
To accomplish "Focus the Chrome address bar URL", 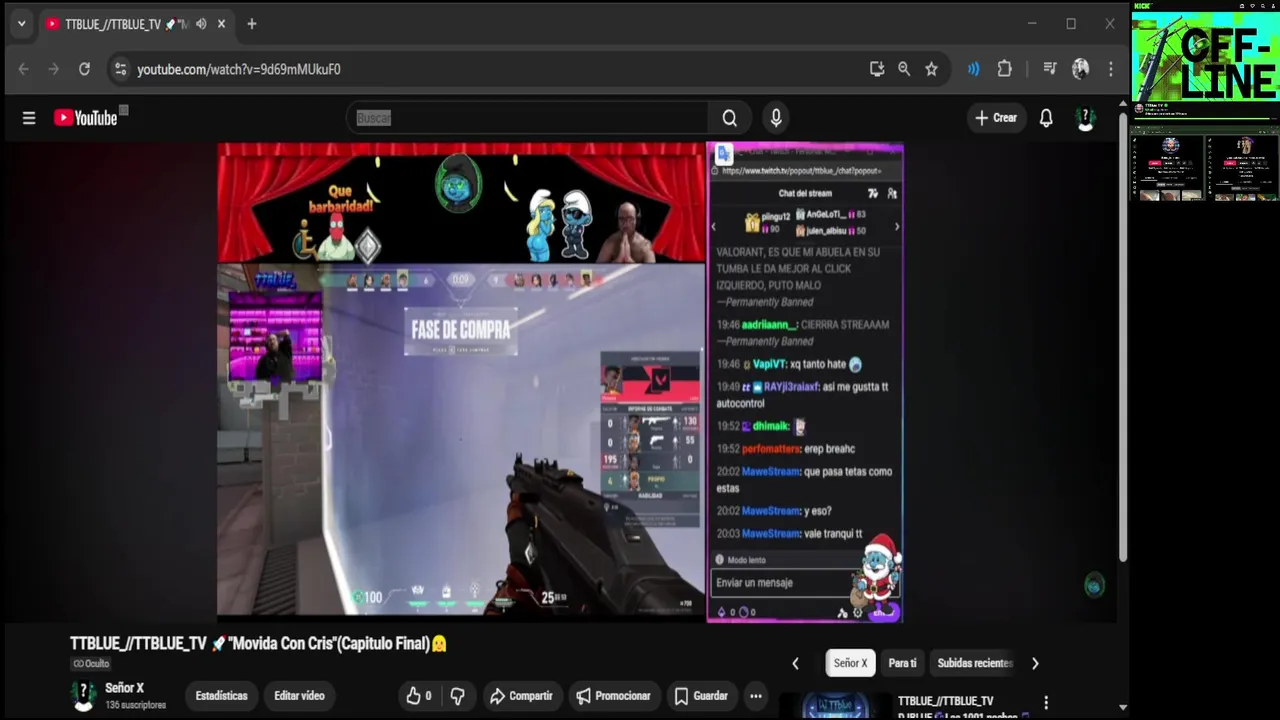I will [x=239, y=69].
